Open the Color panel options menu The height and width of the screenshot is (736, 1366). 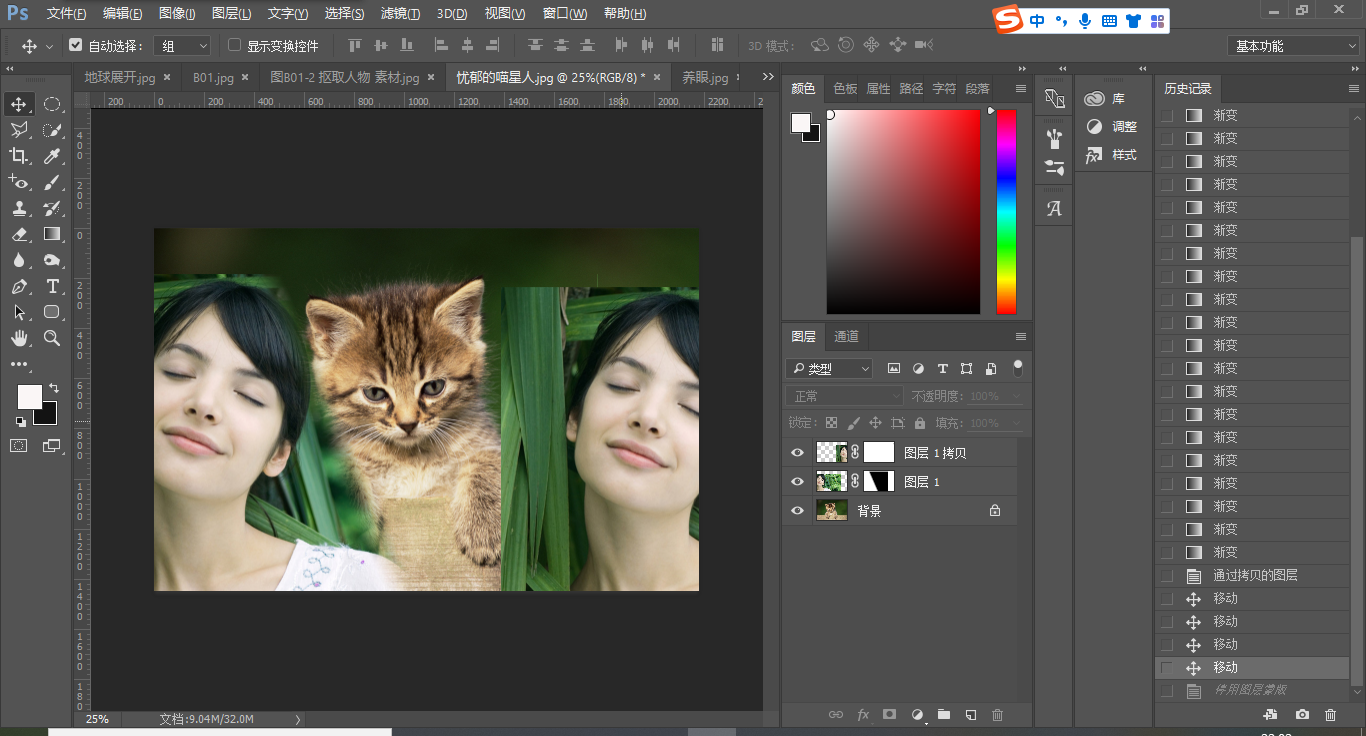point(1020,88)
